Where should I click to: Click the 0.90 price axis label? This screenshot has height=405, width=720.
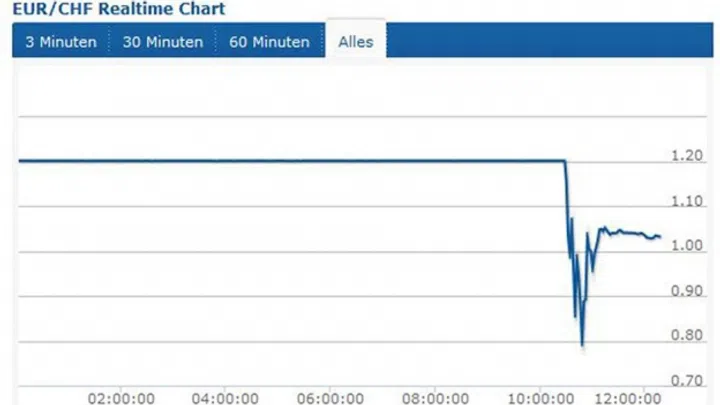[x=687, y=291]
